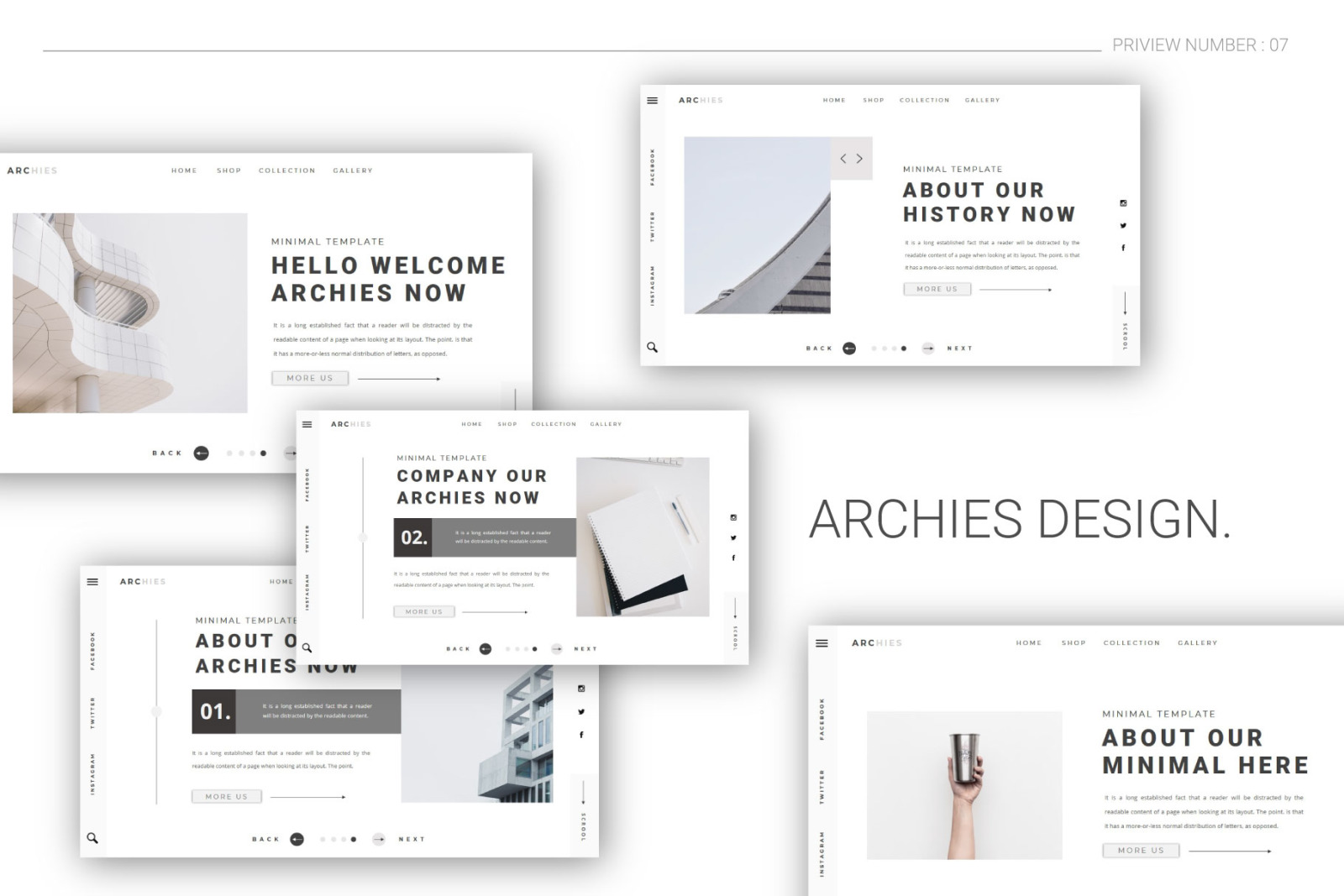The image size is (1344, 896).
Task: Open the COLLECTION menu item on the Hello Welcome slide
Action: click(x=286, y=170)
